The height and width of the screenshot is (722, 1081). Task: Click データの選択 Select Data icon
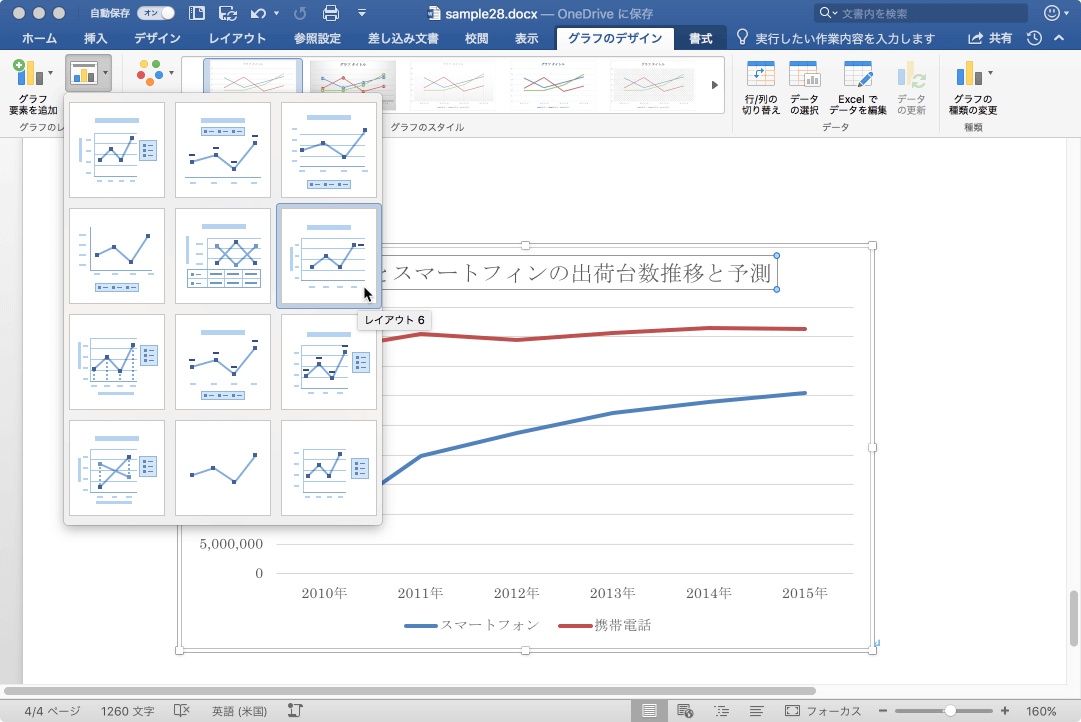pyautogui.click(x=804, y=88)
